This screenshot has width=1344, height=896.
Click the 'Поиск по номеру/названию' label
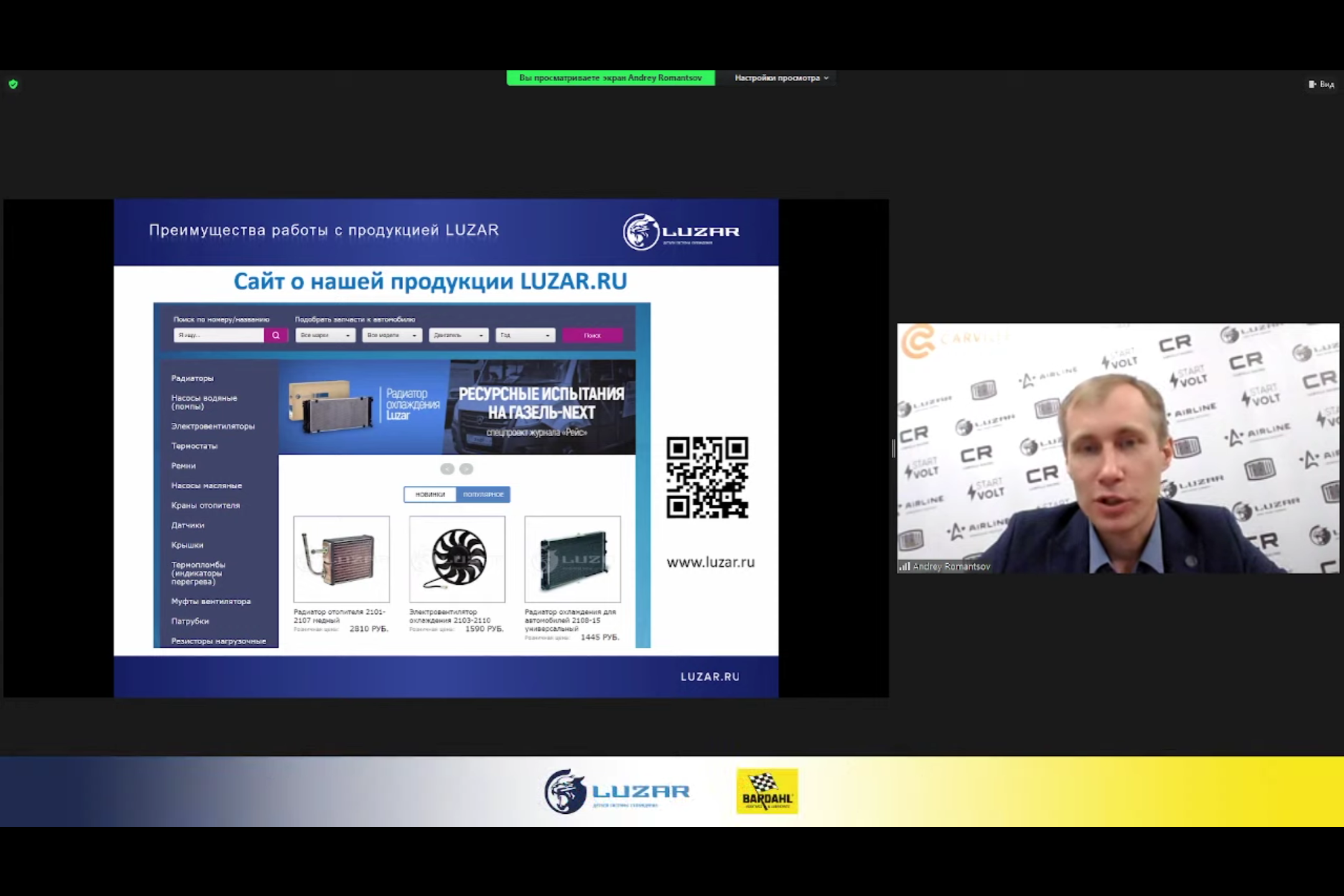coord(222,319)
